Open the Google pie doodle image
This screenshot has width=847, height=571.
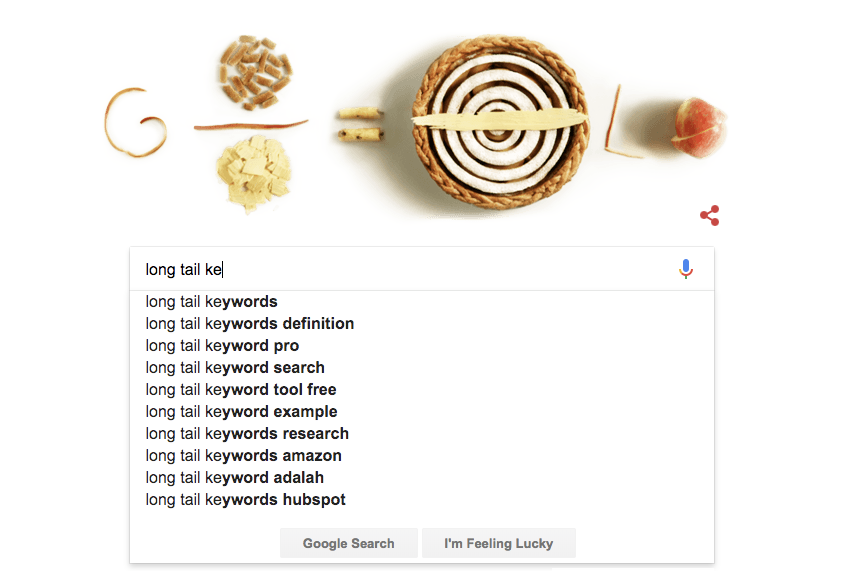(495, 122)
